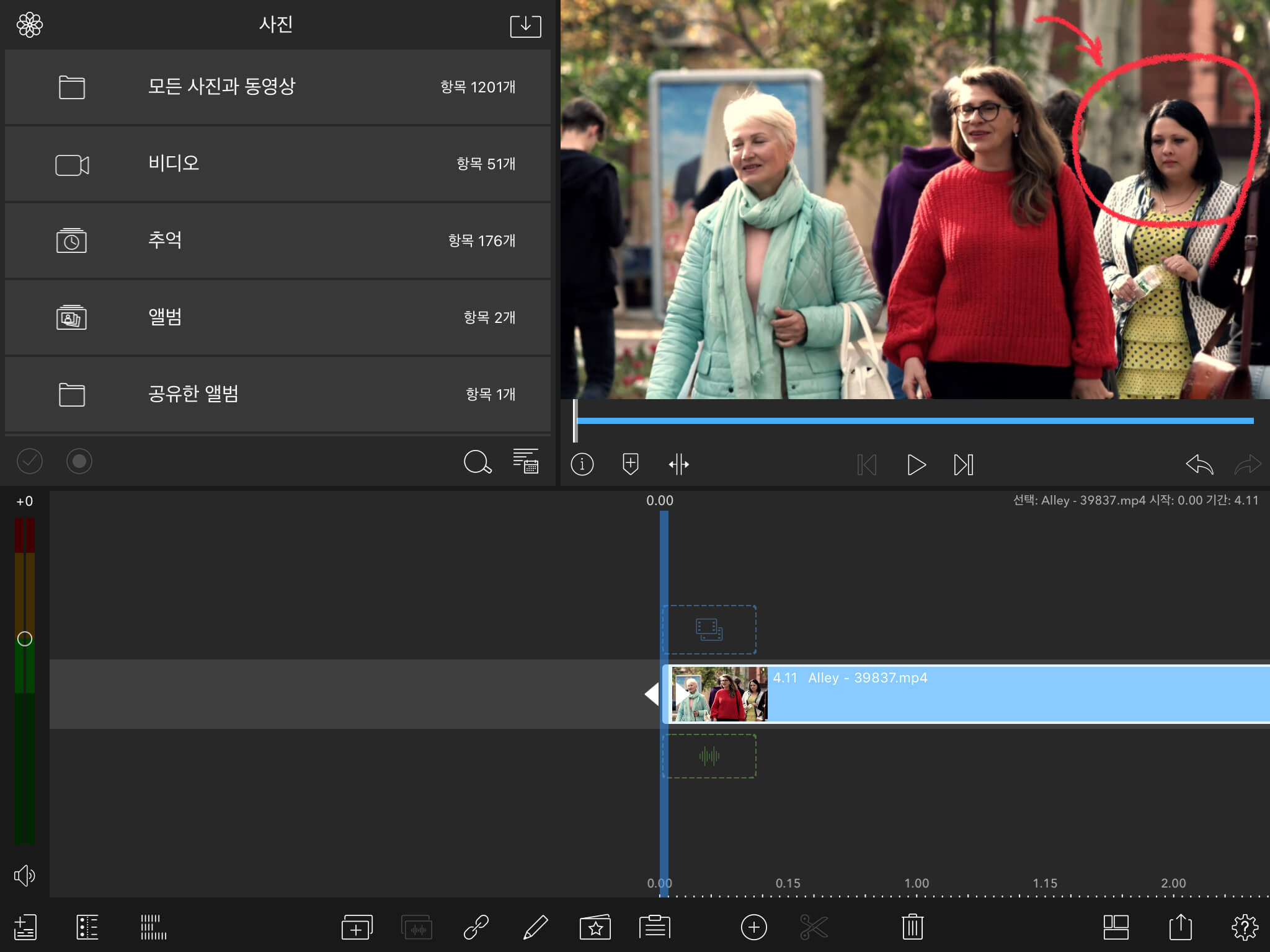Open the 추억 memories item
1270x952 pixels.
(278, 240)
